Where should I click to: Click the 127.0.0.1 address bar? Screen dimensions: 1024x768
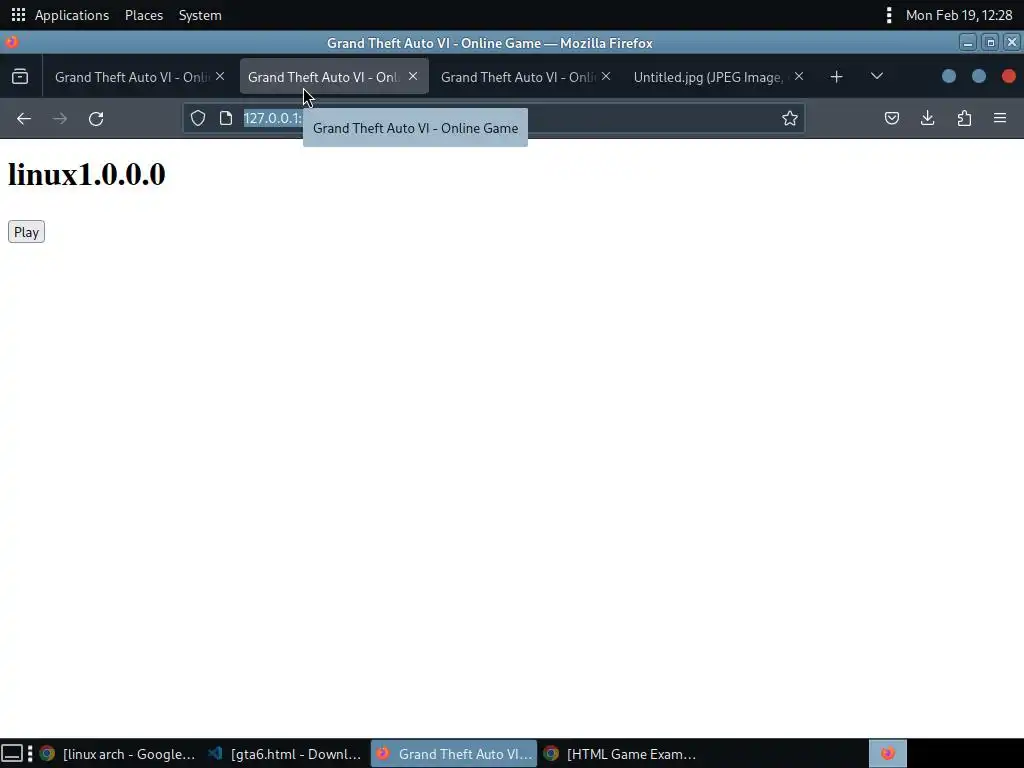click(493, 118)
